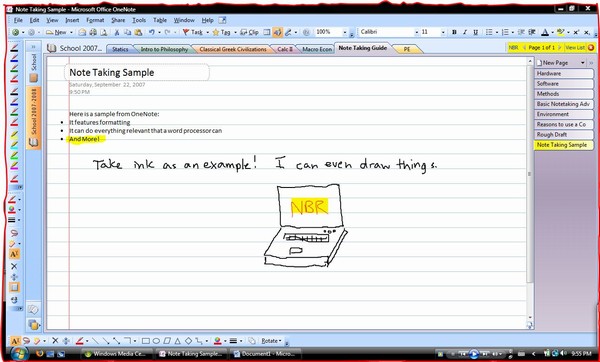Click the Rectangle shape tool

pyautogui.click(x=146, y=341)
